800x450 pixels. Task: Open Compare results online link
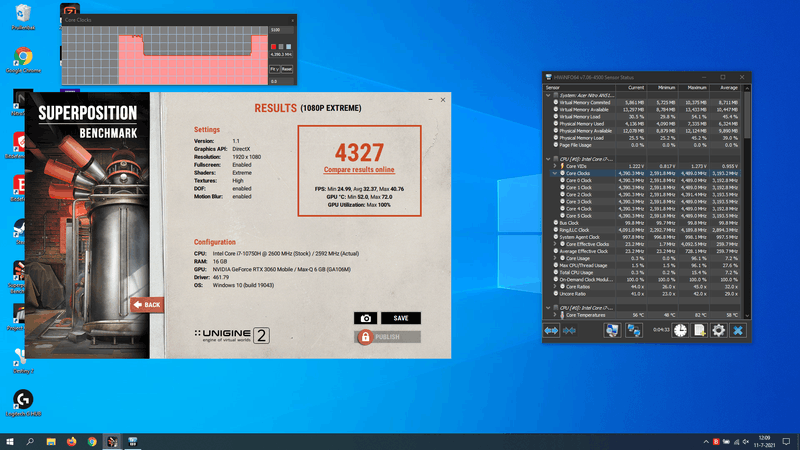(x=359, y=170)
